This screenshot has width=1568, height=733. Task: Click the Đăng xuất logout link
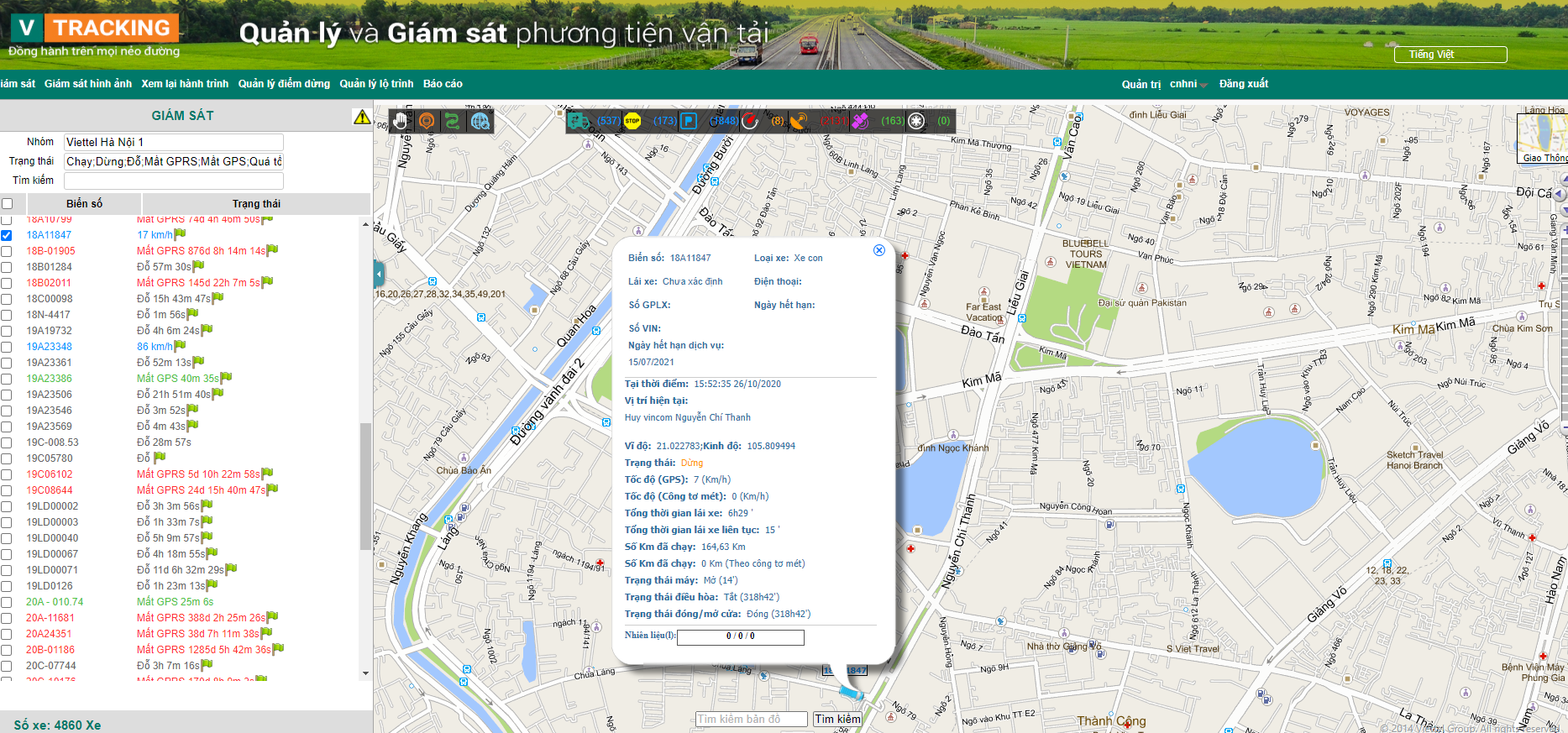coord(1243,84)
